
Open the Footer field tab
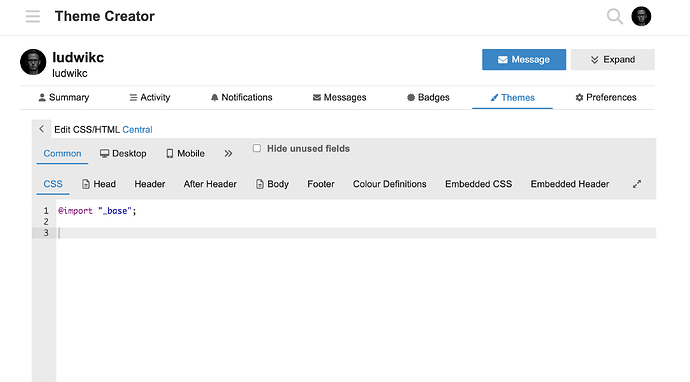coord(321,184)
